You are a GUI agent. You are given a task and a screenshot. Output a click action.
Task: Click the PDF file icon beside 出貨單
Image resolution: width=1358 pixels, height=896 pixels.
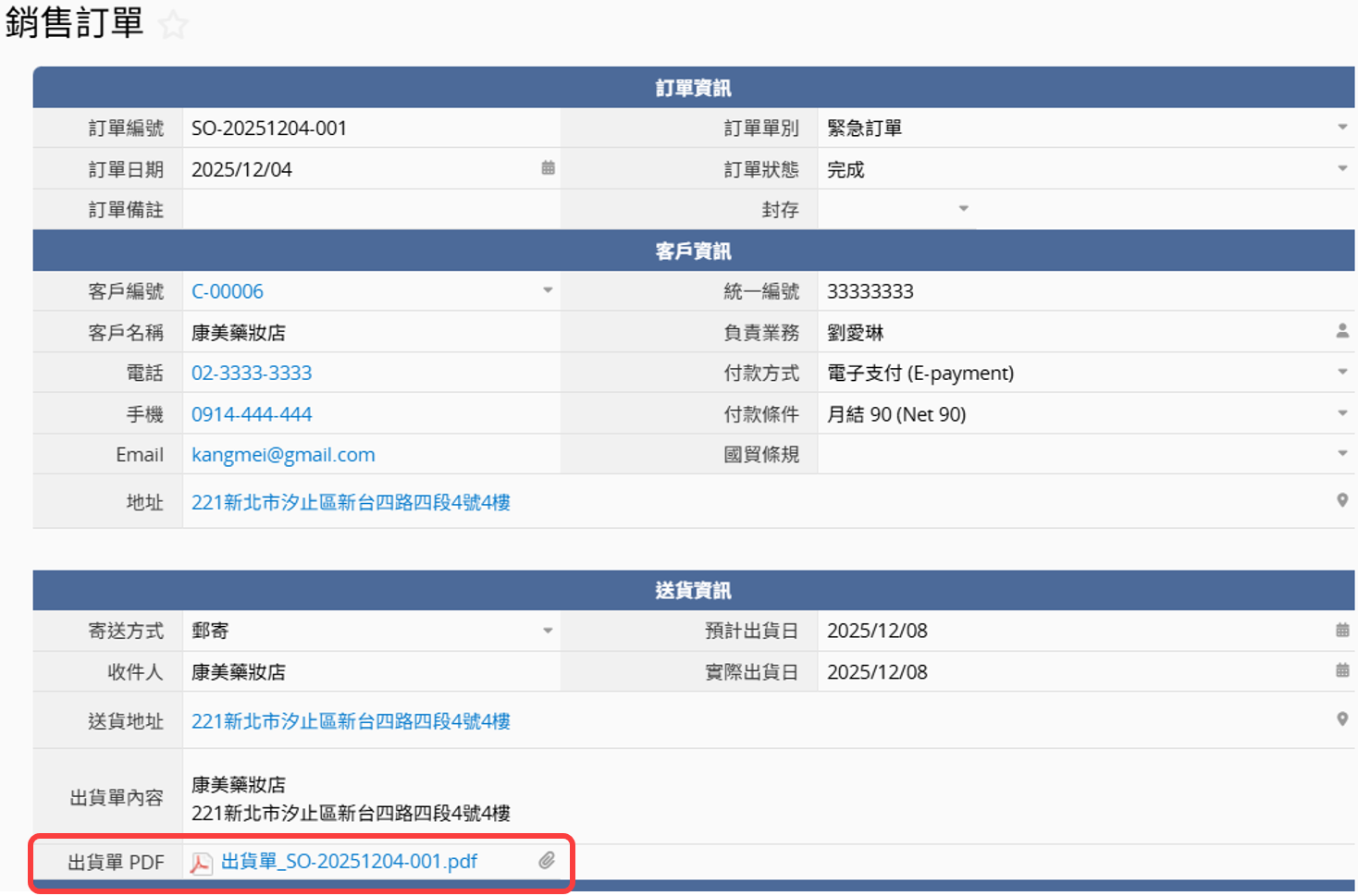(201, 863)
